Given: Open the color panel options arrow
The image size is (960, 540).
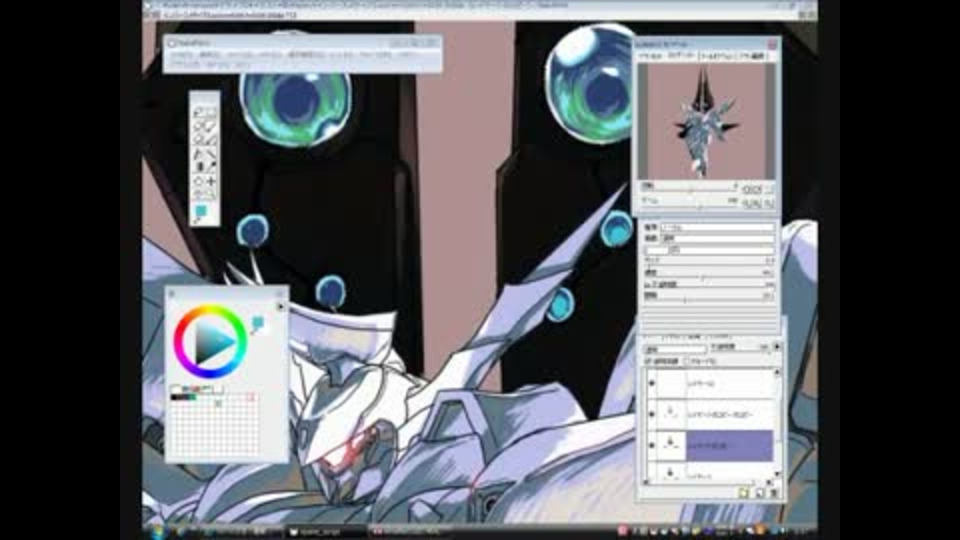Looking at the screenshot, I should coord(280,306).
